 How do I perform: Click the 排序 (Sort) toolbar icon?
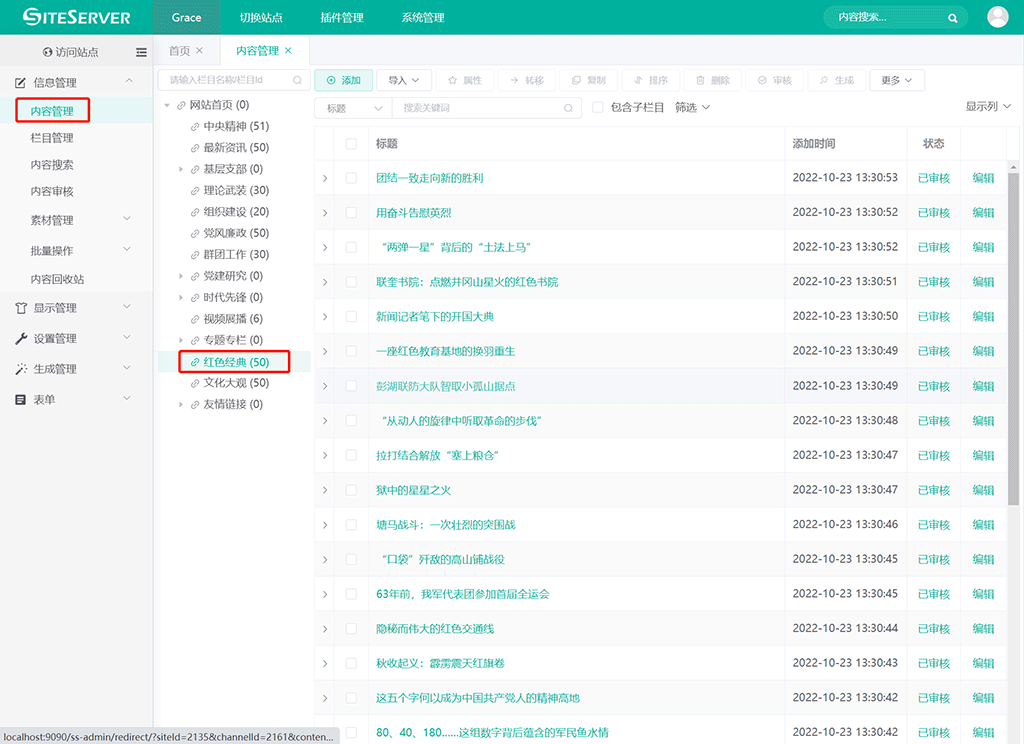click(651, 79)
